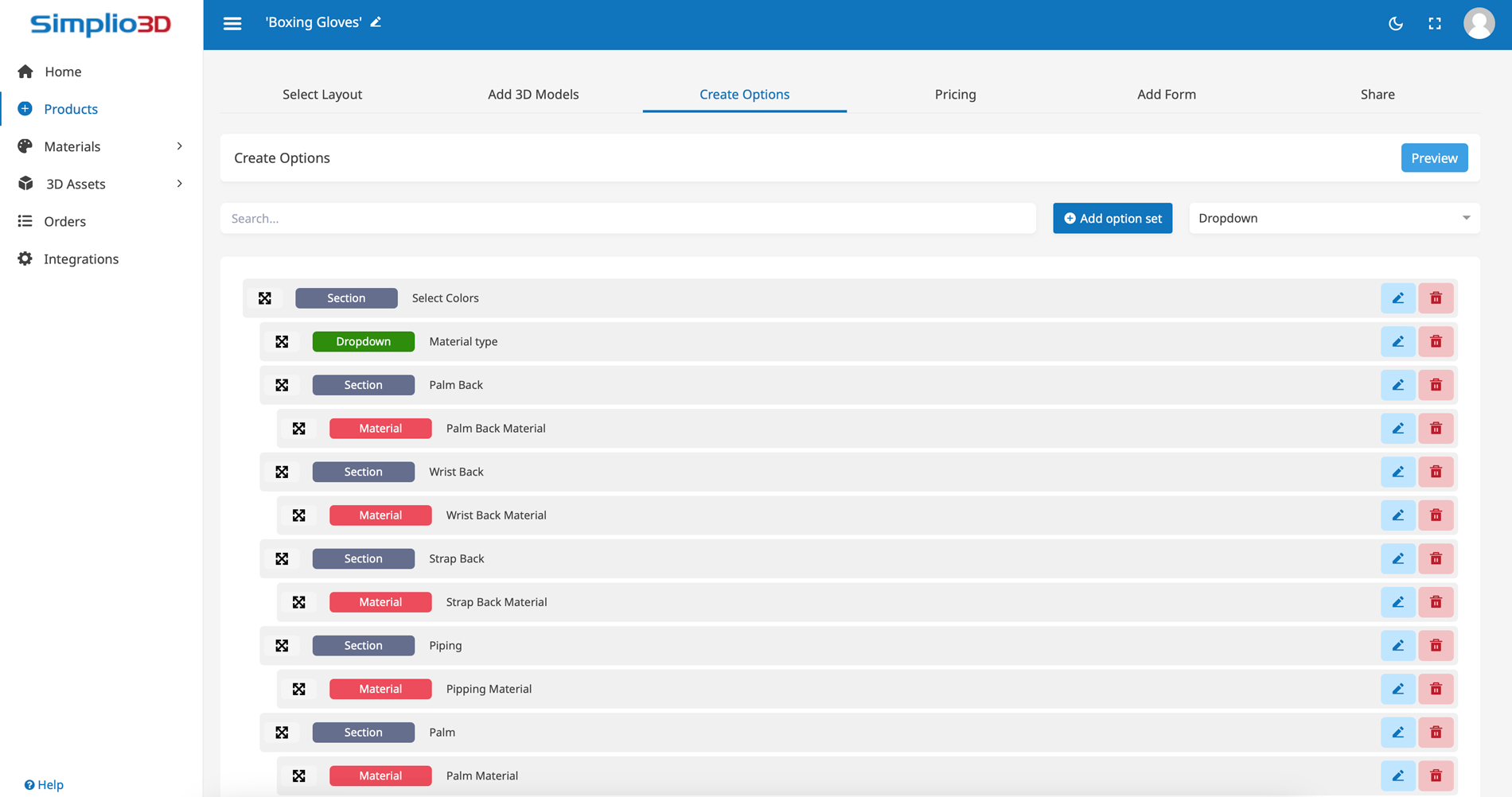This screenshot has width=1512, height=797.
Task: Delete the Select Colors section
Action: click(1436, 298)
